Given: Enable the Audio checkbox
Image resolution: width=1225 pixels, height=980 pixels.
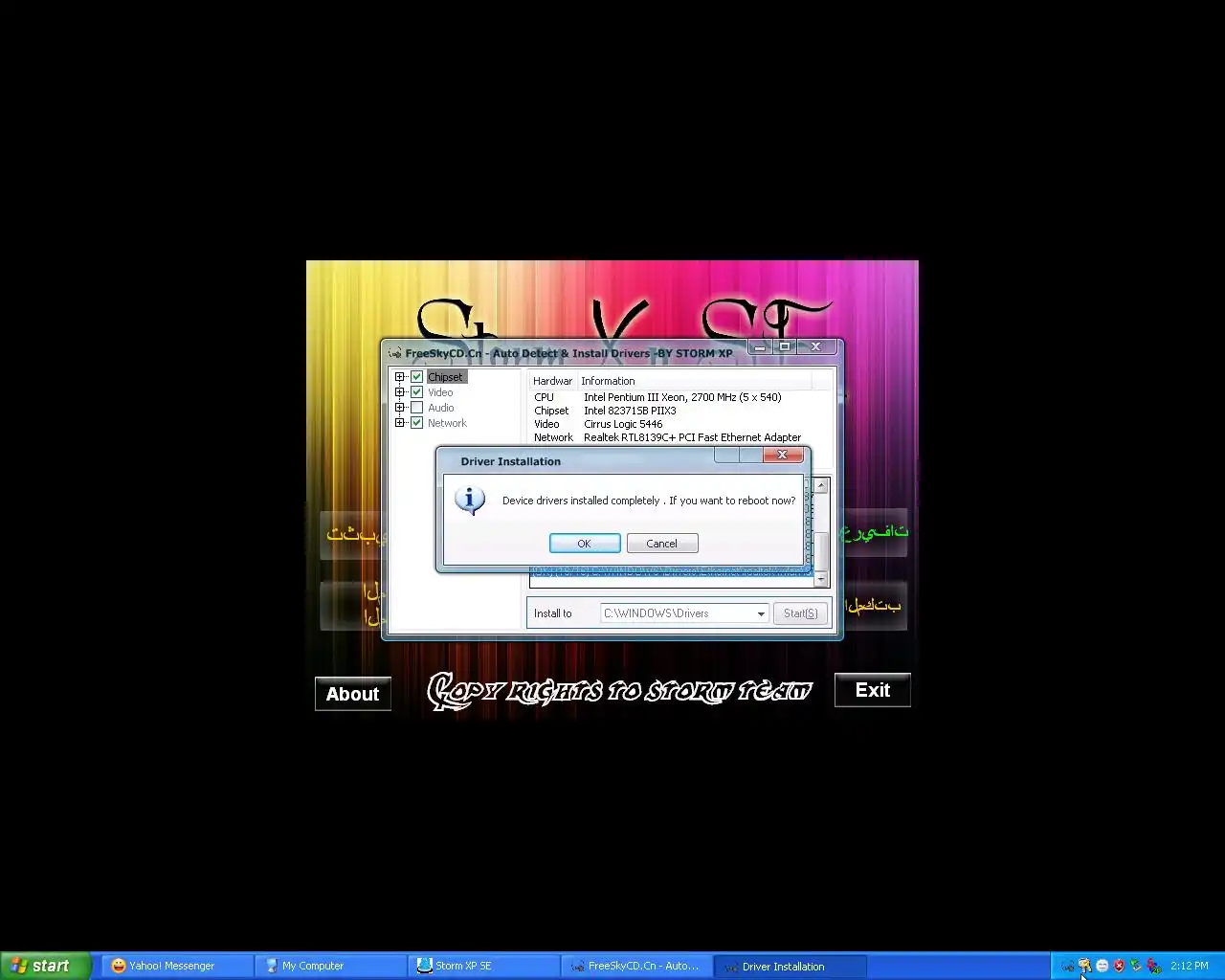Looking at the screenshot, I should (416, 408).
